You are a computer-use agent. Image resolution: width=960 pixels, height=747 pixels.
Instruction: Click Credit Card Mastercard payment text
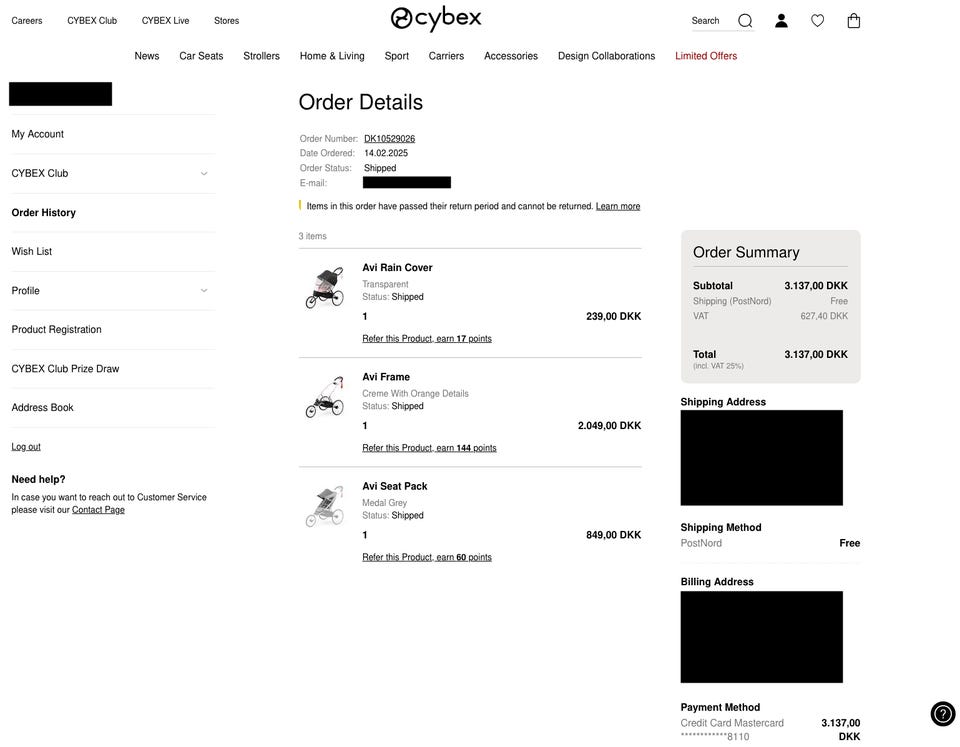click(732, 723)
